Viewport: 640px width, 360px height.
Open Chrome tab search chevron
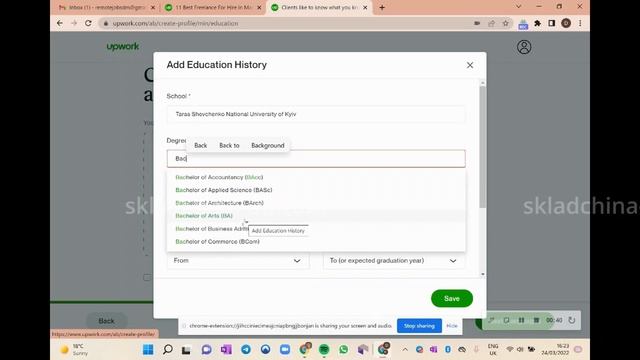518,7
